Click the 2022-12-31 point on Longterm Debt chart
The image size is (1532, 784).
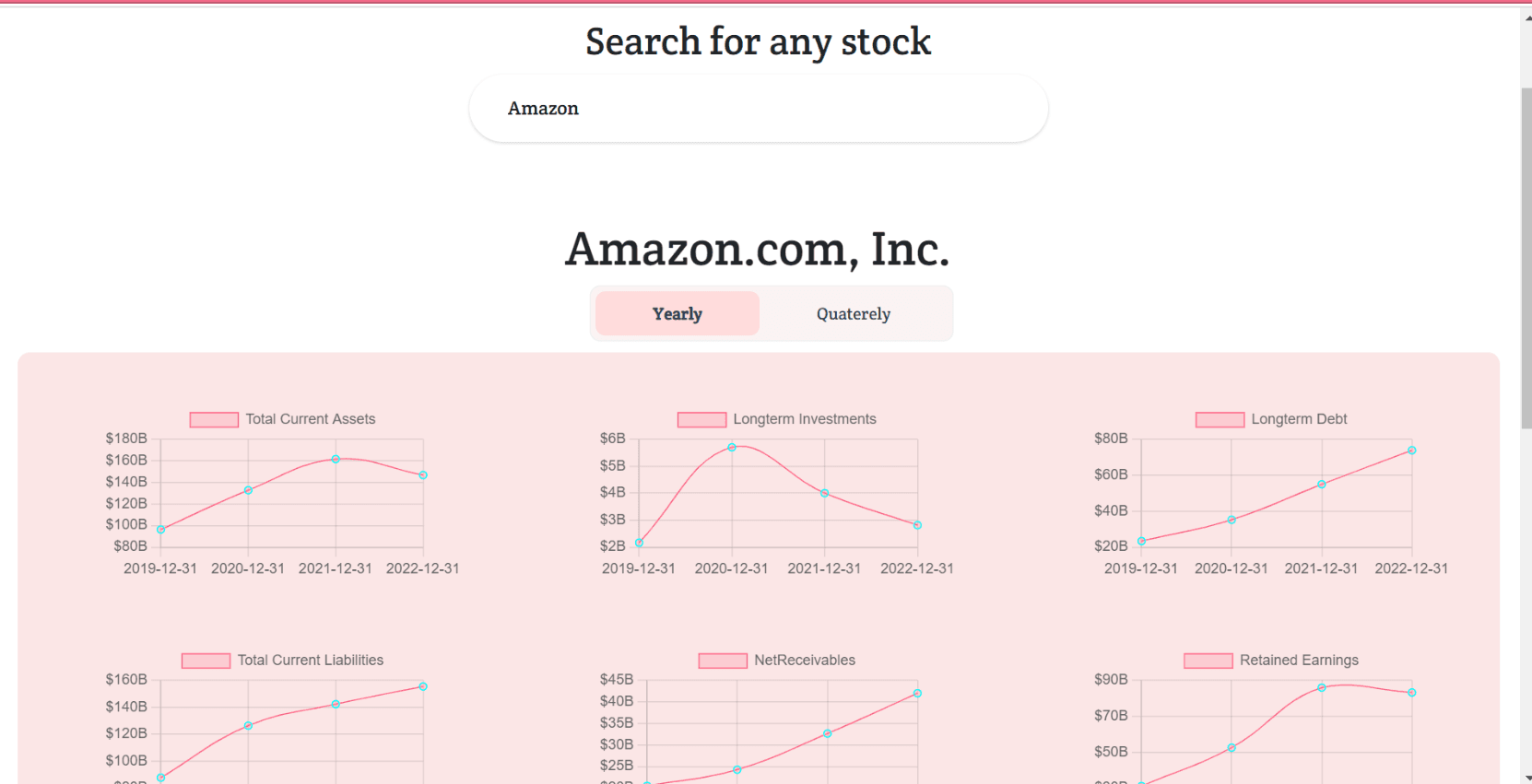click(1411, 451)
